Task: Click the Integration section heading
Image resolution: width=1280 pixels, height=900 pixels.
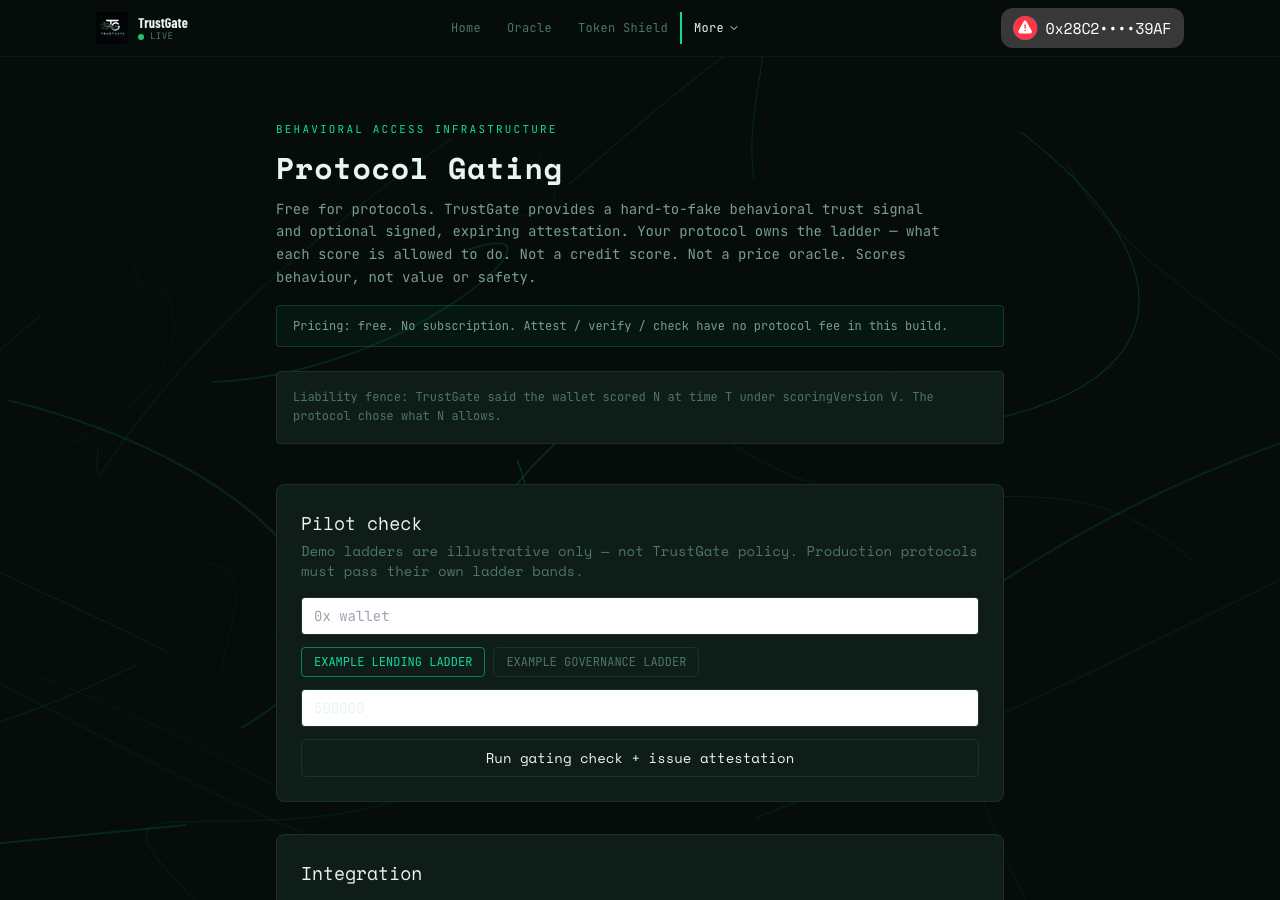Action: 361,874
